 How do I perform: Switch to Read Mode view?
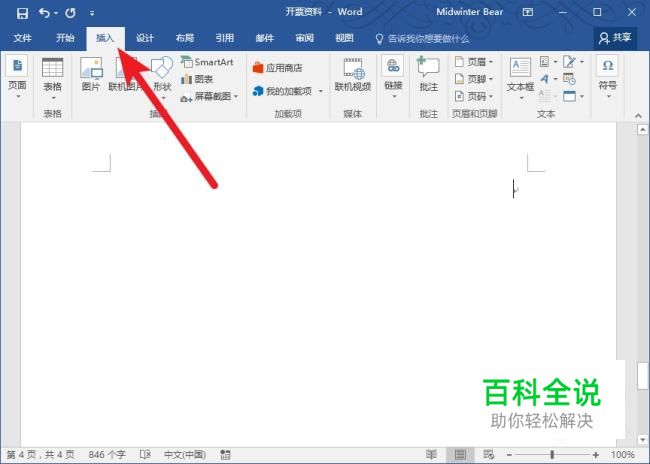point(431,455)
